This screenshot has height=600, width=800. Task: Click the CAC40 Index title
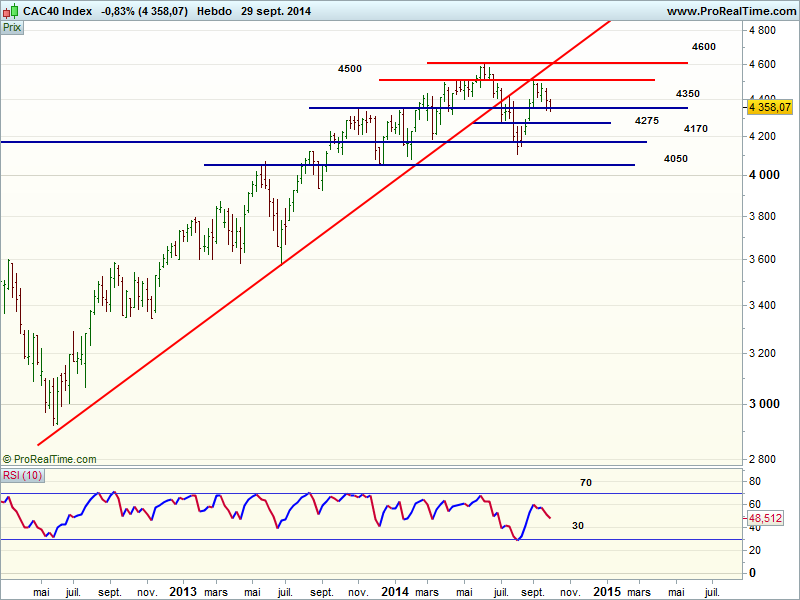[x=56, y=11]
